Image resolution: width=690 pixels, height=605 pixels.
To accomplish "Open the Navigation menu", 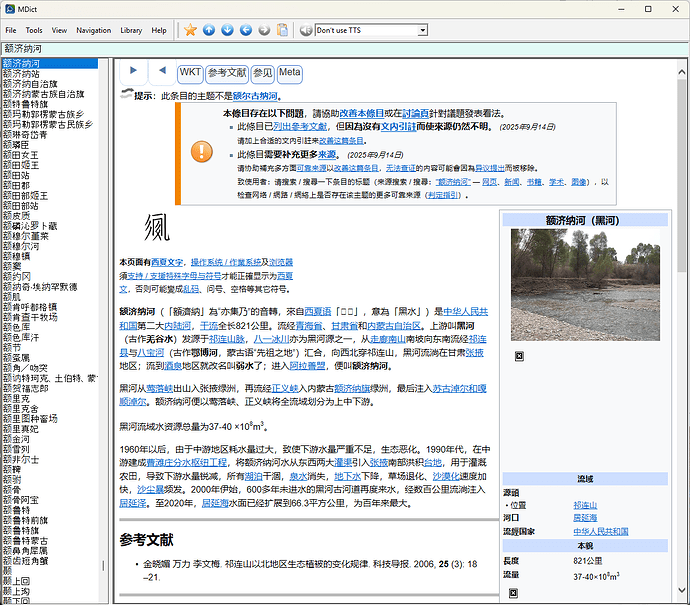I will (94, 31).
